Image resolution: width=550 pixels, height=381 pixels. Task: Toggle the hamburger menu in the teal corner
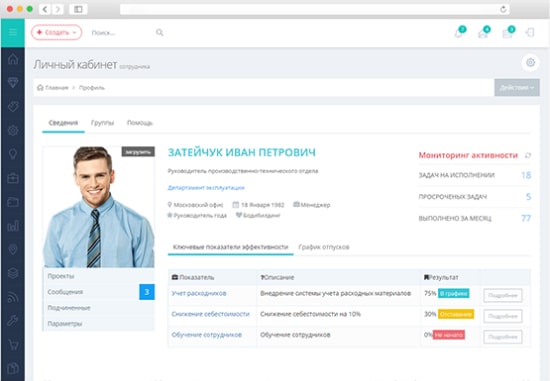(13, 33)
